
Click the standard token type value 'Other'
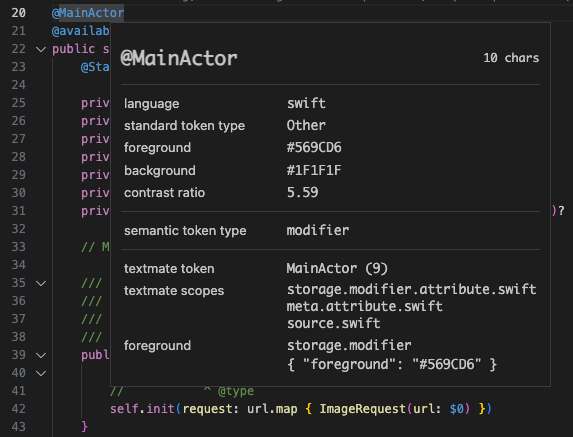(306, 125)
